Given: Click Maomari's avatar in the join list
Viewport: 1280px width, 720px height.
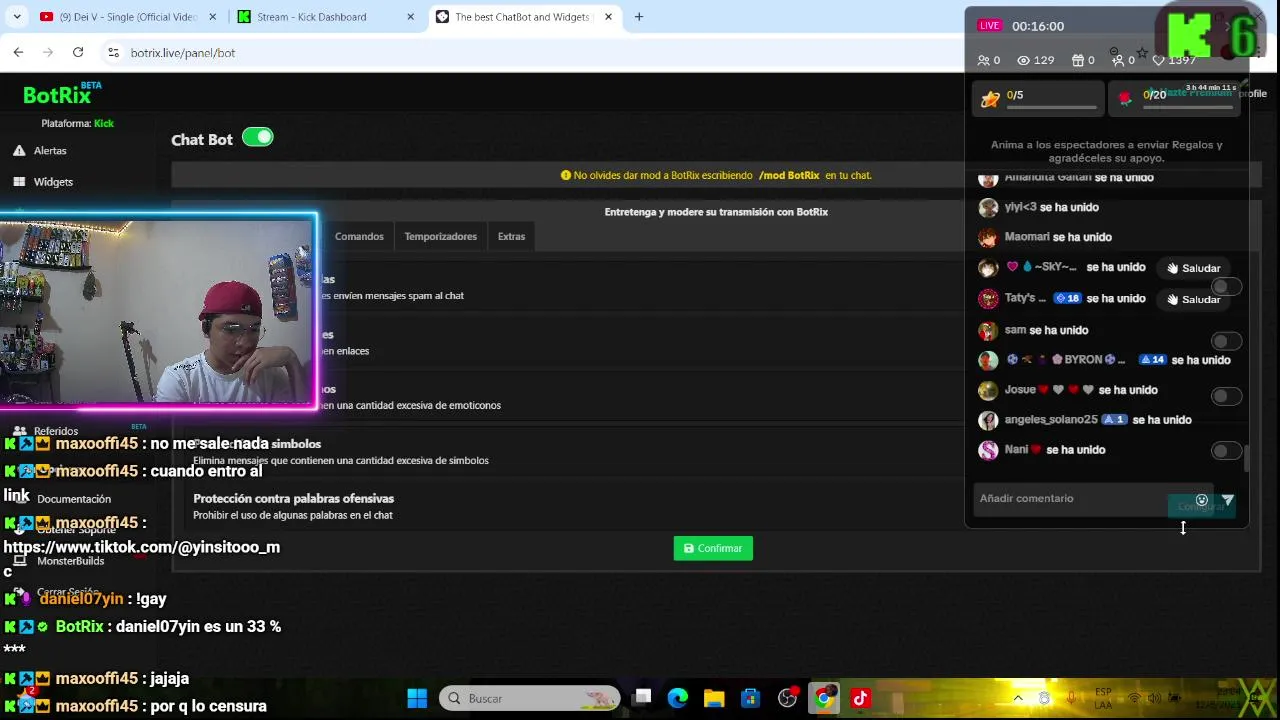Looking at the screenshot, I should [988, 238].
